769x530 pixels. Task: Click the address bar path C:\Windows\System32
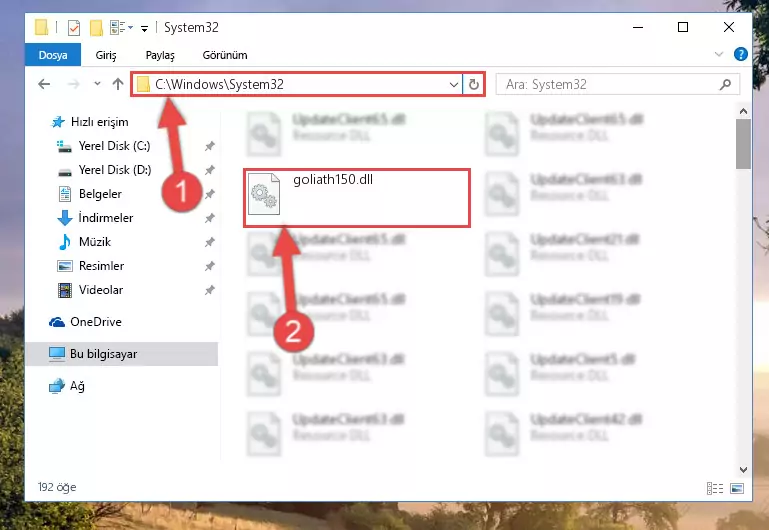[219, 84]
